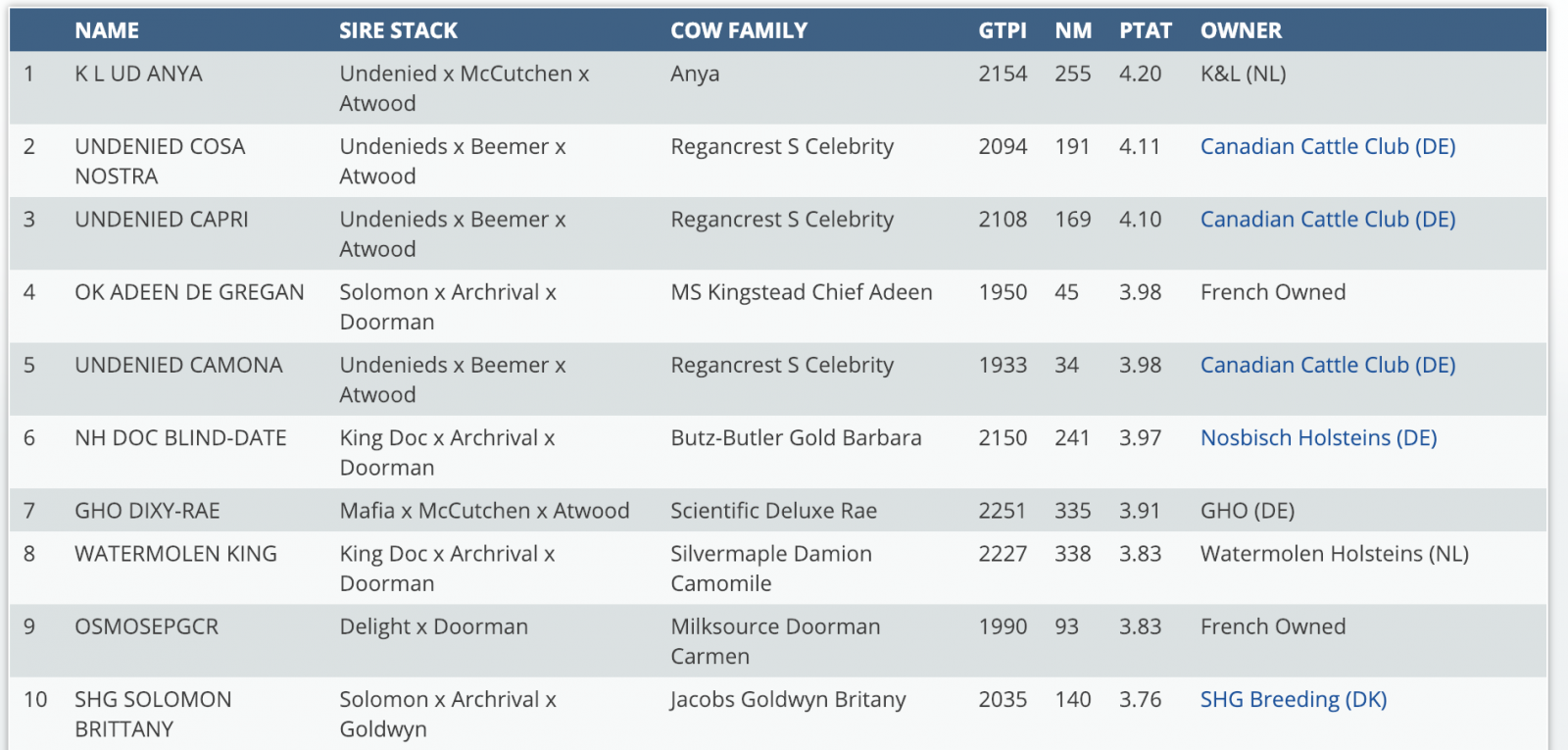Image resolution: width=1568 pixels, height=750 pixels.
Task: Click the NH DOC BLIND-DATE name
Action: click(x=180, y=438)
